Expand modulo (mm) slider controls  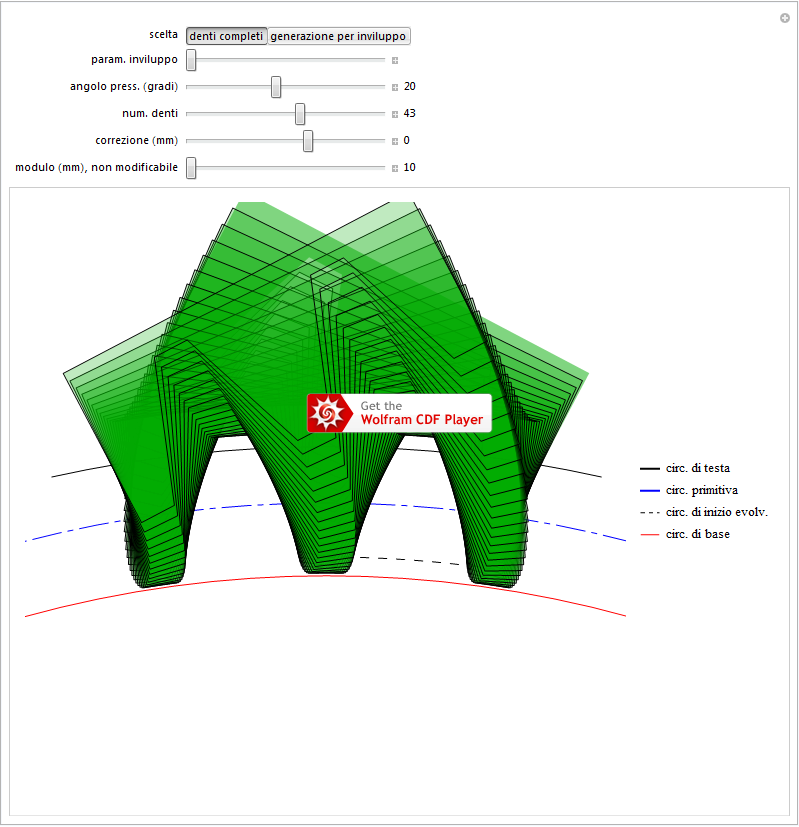tap(395, 168)
